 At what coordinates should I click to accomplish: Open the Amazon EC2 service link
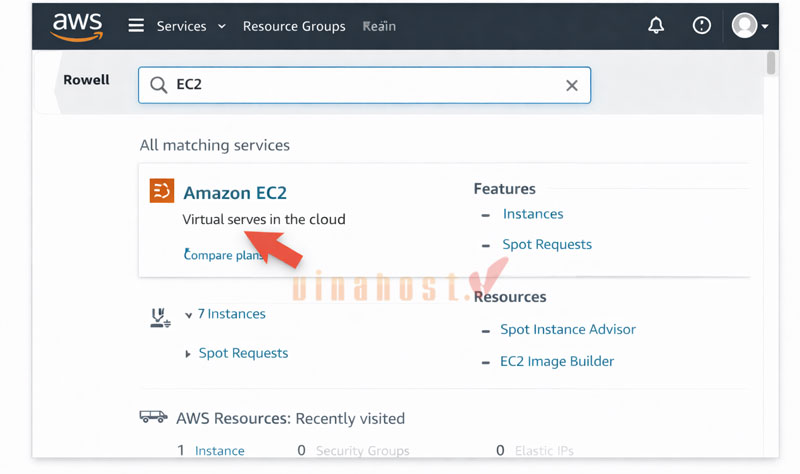point(235,193)
